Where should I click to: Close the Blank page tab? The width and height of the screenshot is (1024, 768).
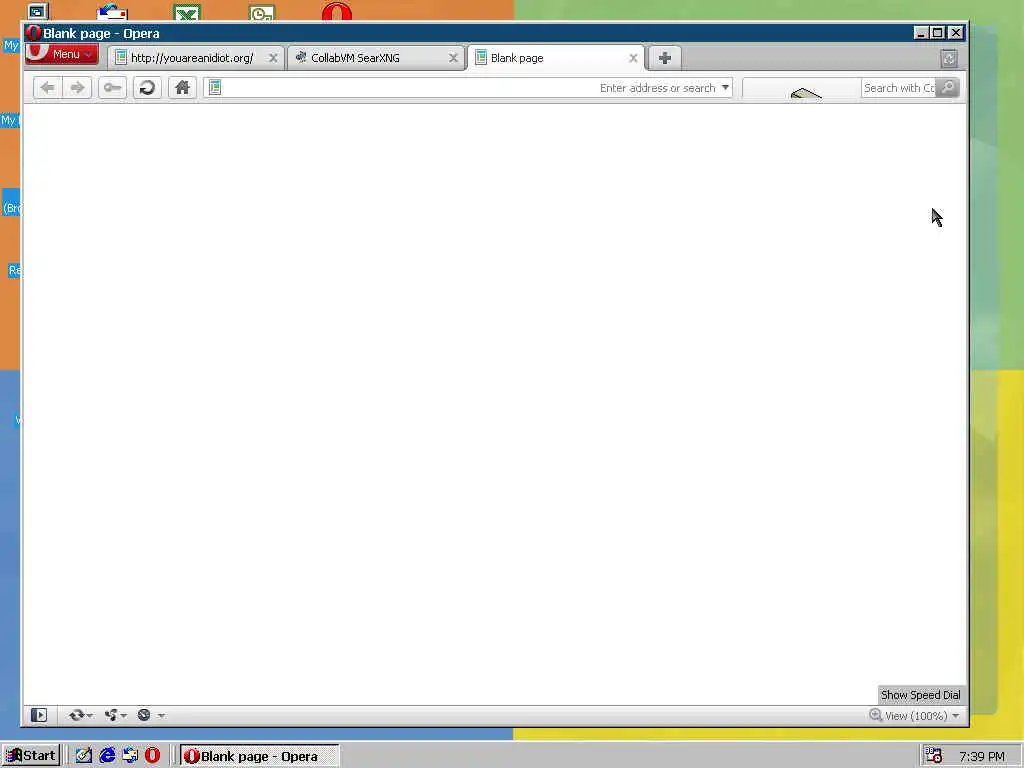[633, 58]
